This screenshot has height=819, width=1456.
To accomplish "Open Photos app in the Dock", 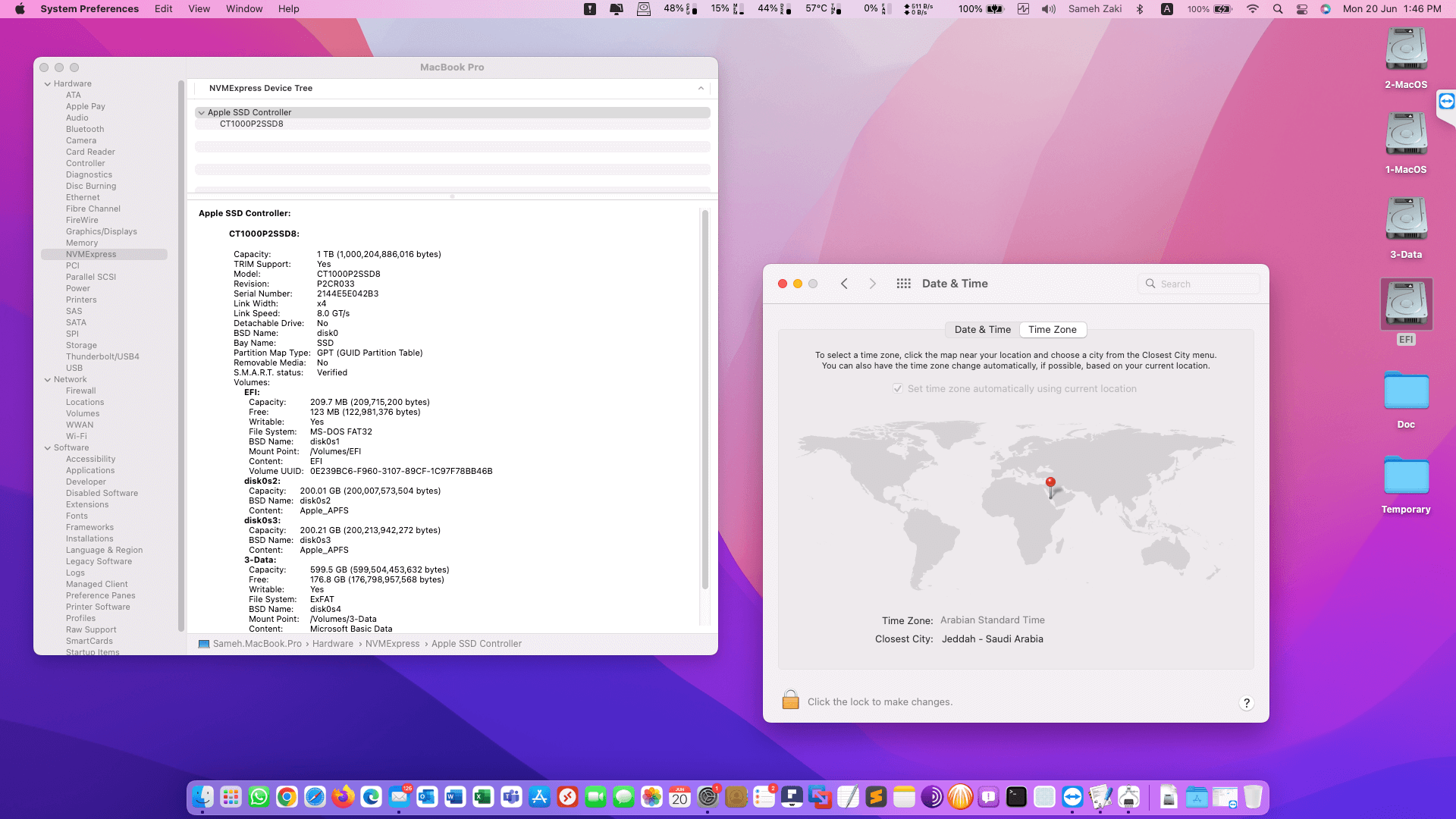I will coord(651,797).
